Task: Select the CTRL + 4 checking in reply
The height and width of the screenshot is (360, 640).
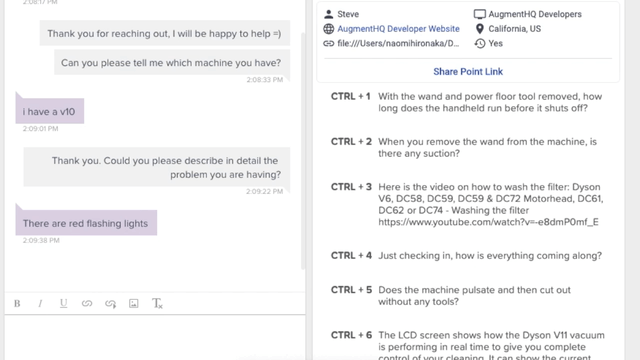Action: 468,256
